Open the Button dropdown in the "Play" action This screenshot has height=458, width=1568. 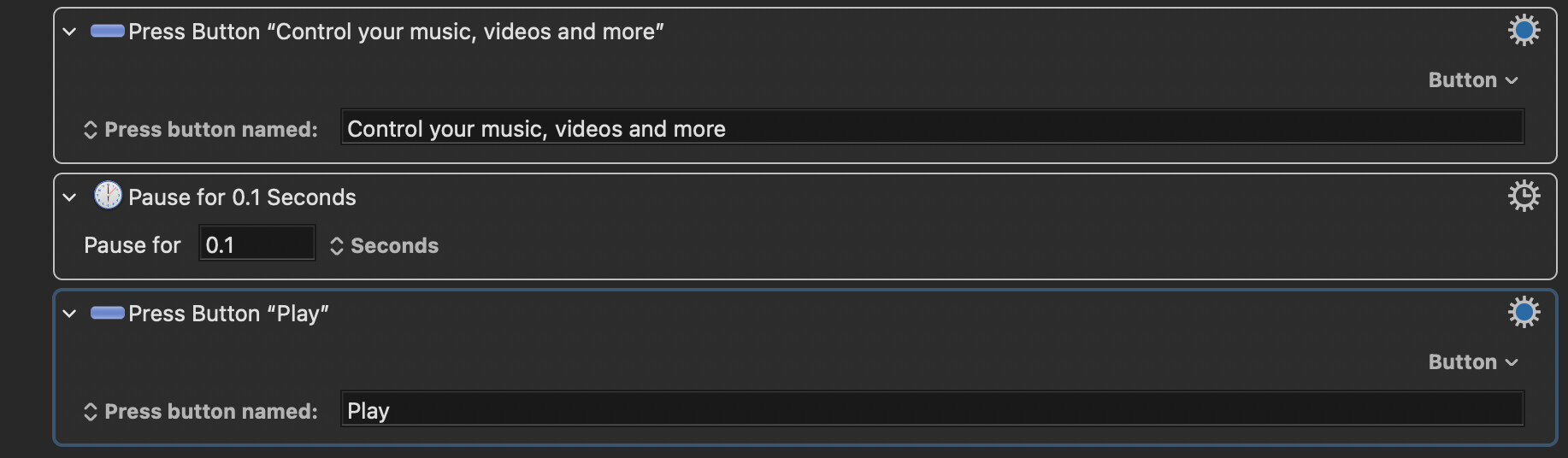pyautogui.click(x=1473, y=362)
